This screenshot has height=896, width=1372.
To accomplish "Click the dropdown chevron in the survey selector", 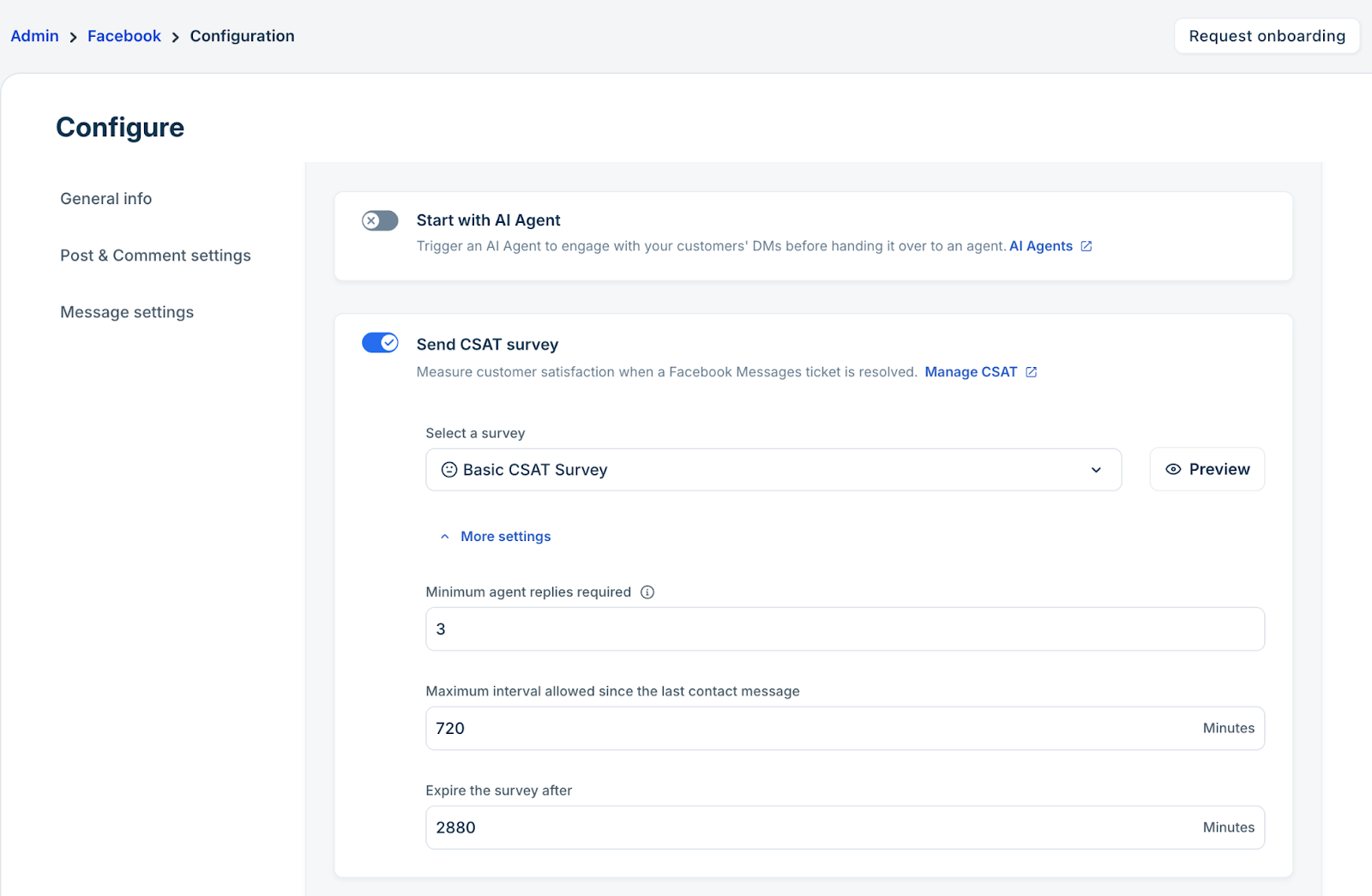I will (1096, 470).
